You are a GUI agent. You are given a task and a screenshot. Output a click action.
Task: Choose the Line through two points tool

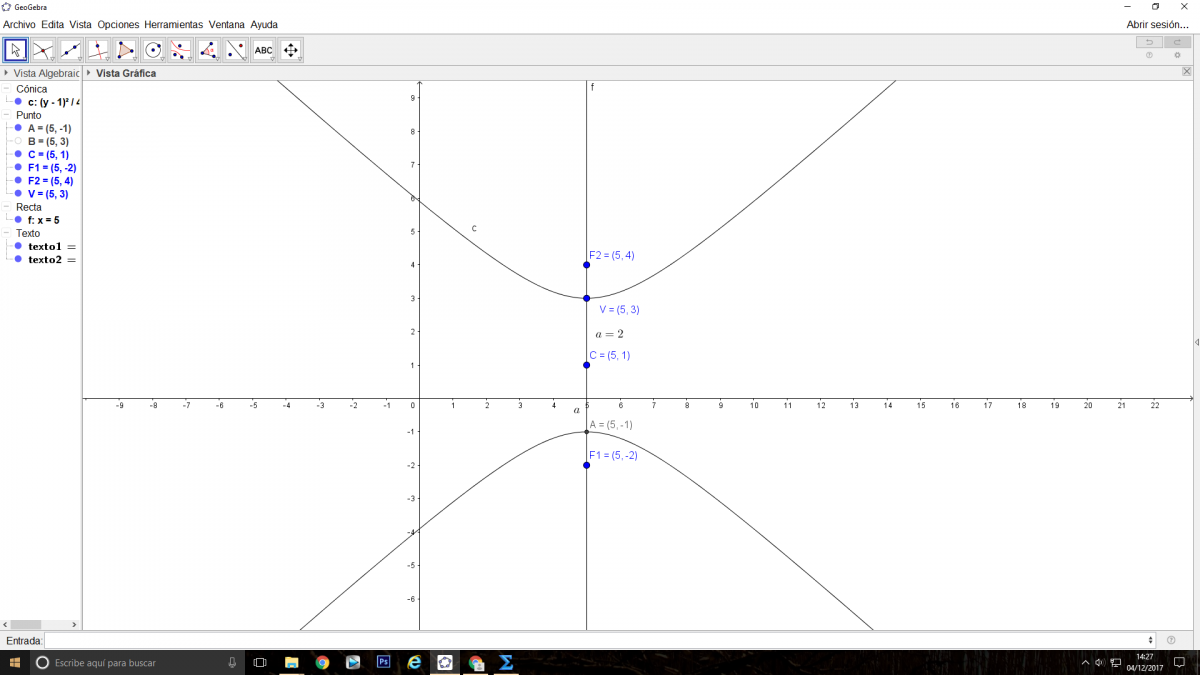pos(71,50)
